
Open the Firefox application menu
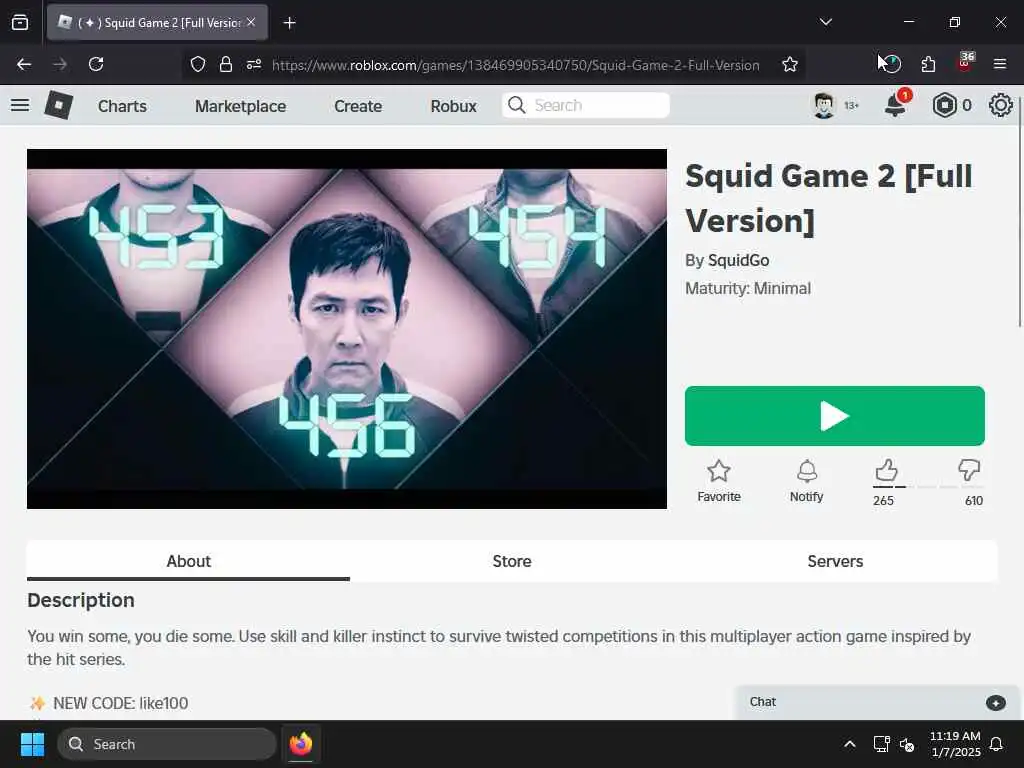[x=1000, y=64]
